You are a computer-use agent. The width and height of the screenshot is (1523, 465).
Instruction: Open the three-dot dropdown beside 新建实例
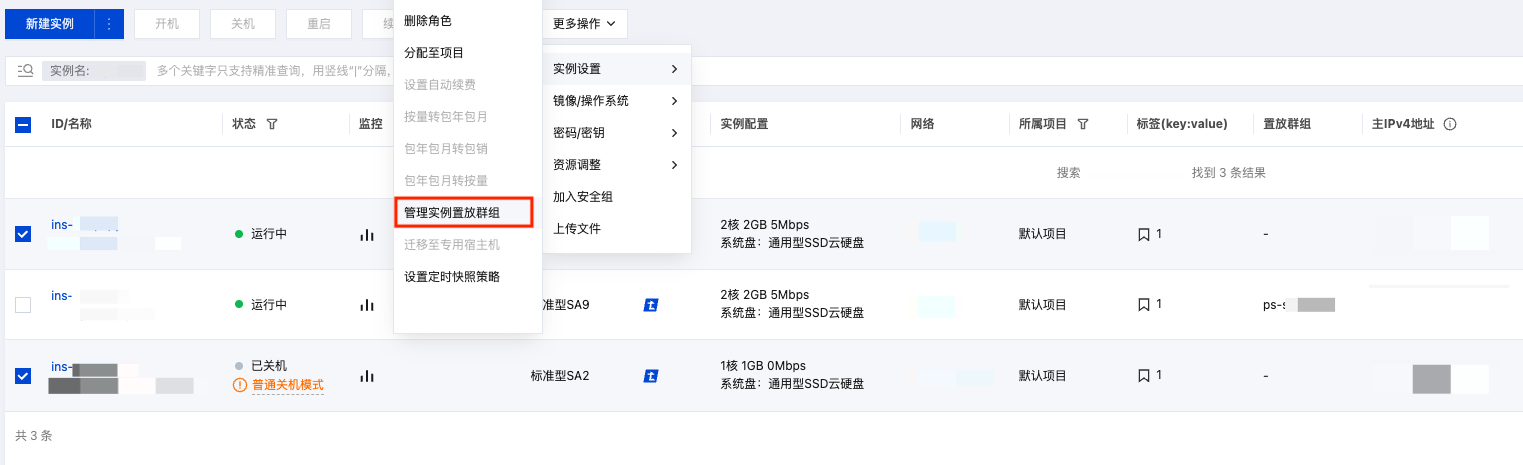coord(109,24)
